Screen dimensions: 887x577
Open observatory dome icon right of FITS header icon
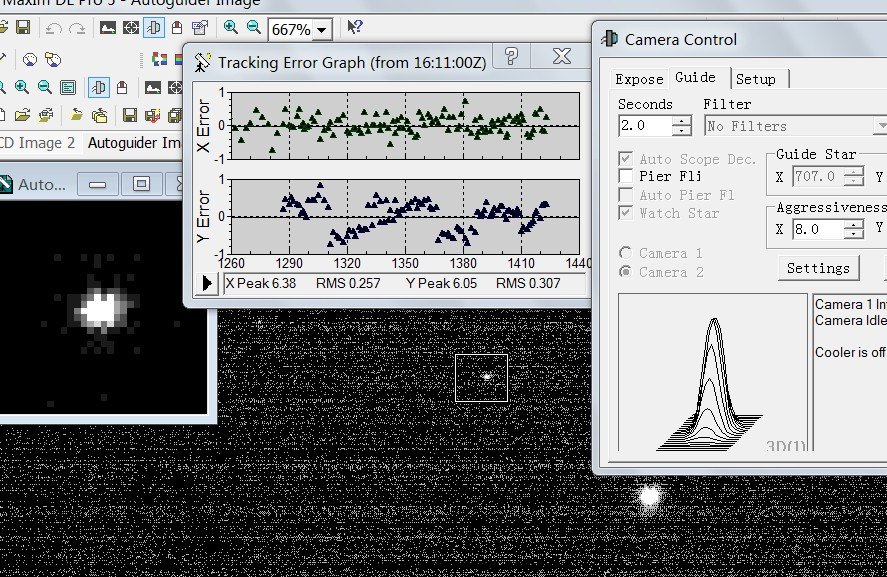122,87
